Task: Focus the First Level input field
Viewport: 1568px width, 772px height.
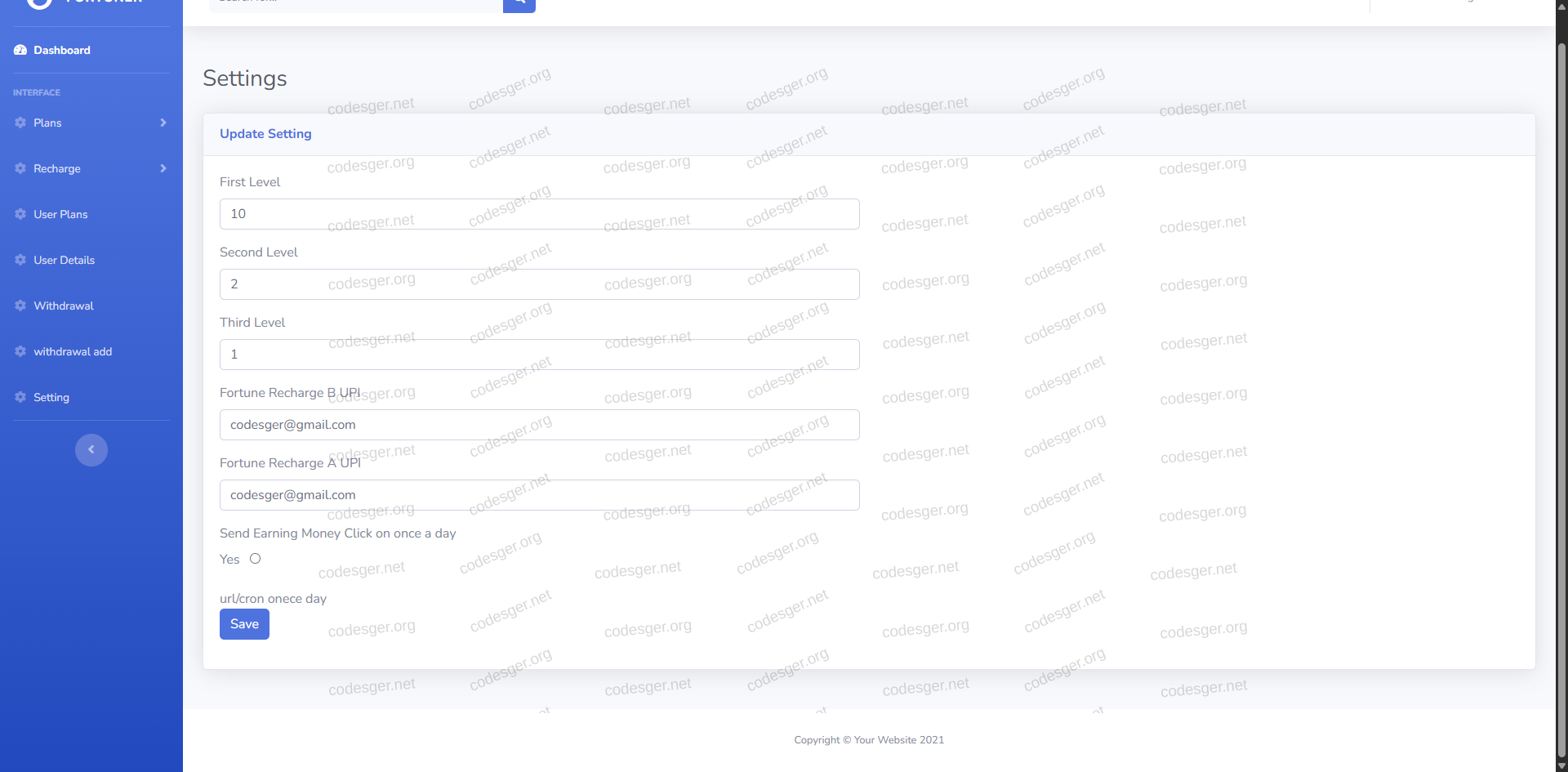Action: click(539, 214)
